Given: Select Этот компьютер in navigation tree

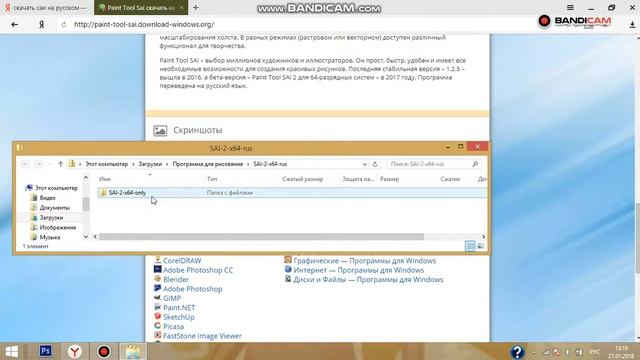Looking at the screenshot, I should point(52,188).
